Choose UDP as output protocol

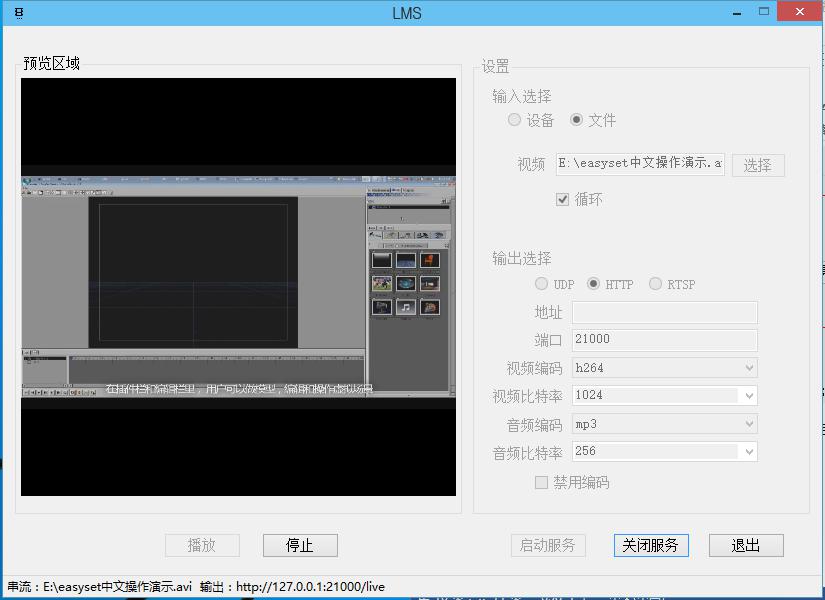point(542,284)
